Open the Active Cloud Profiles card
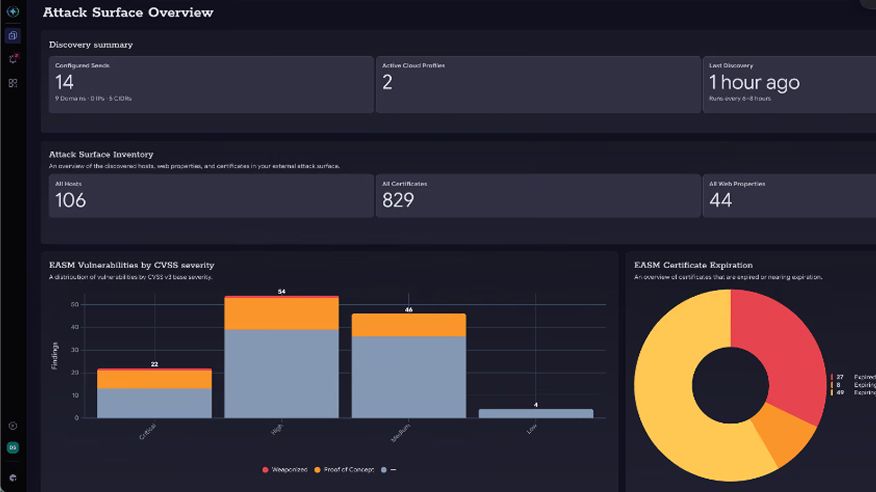The image size is (876, 492). point(538,84)
